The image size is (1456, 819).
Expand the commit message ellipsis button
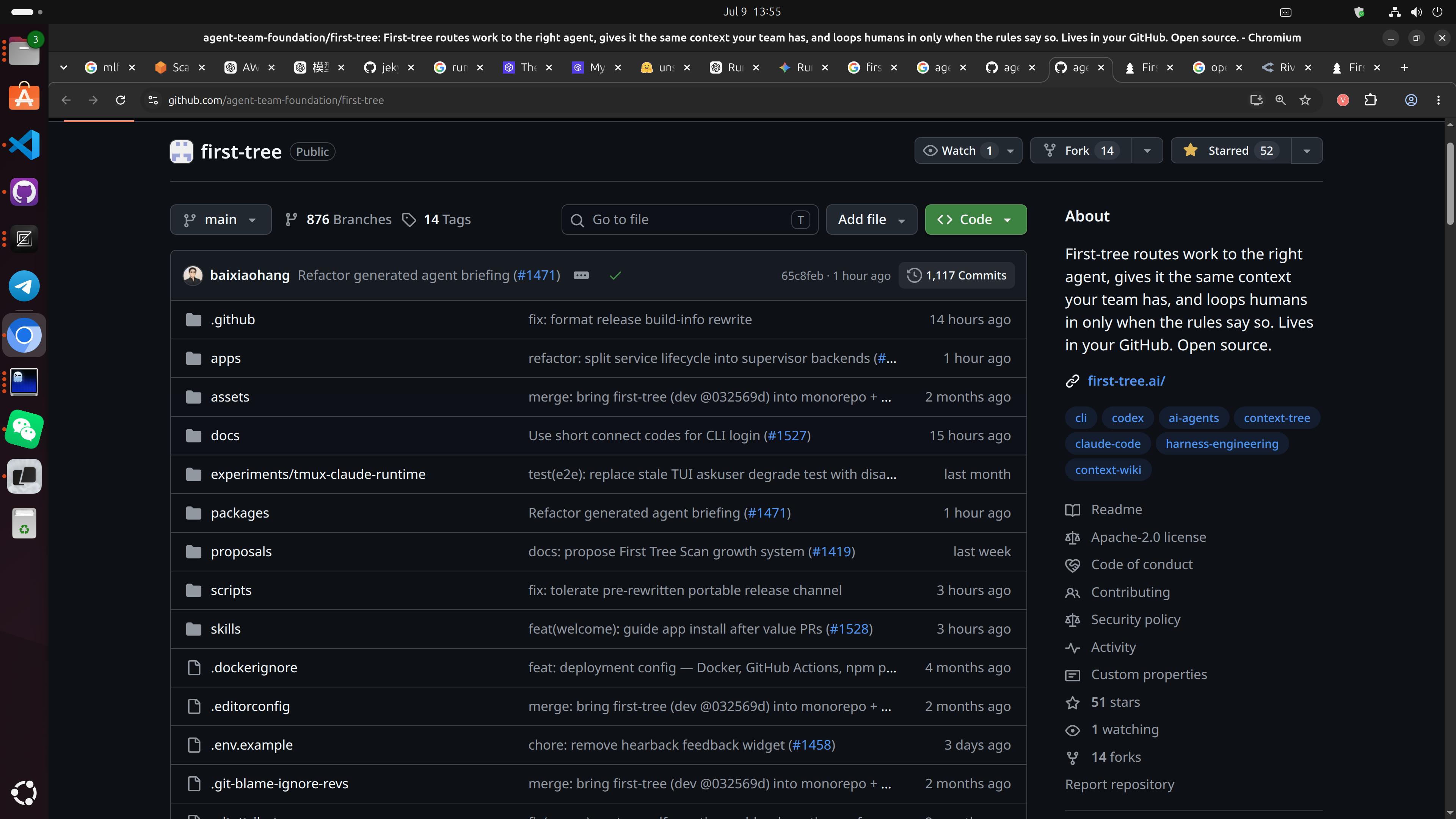[x=581, y=275]
